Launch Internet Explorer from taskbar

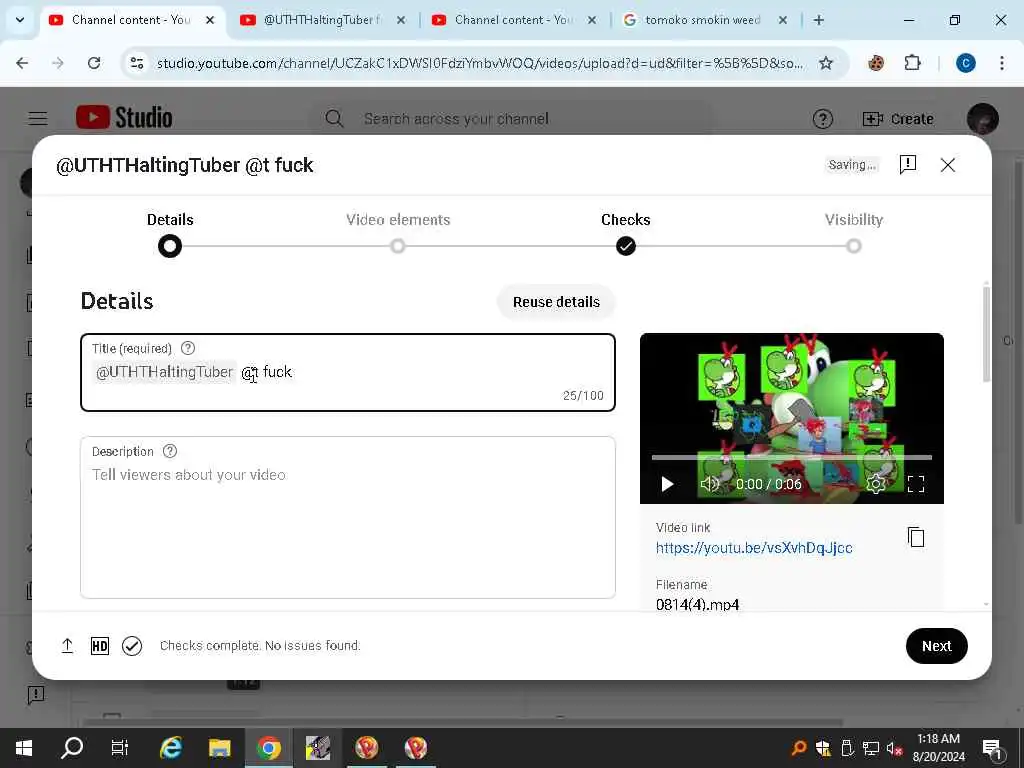point(170,748)
